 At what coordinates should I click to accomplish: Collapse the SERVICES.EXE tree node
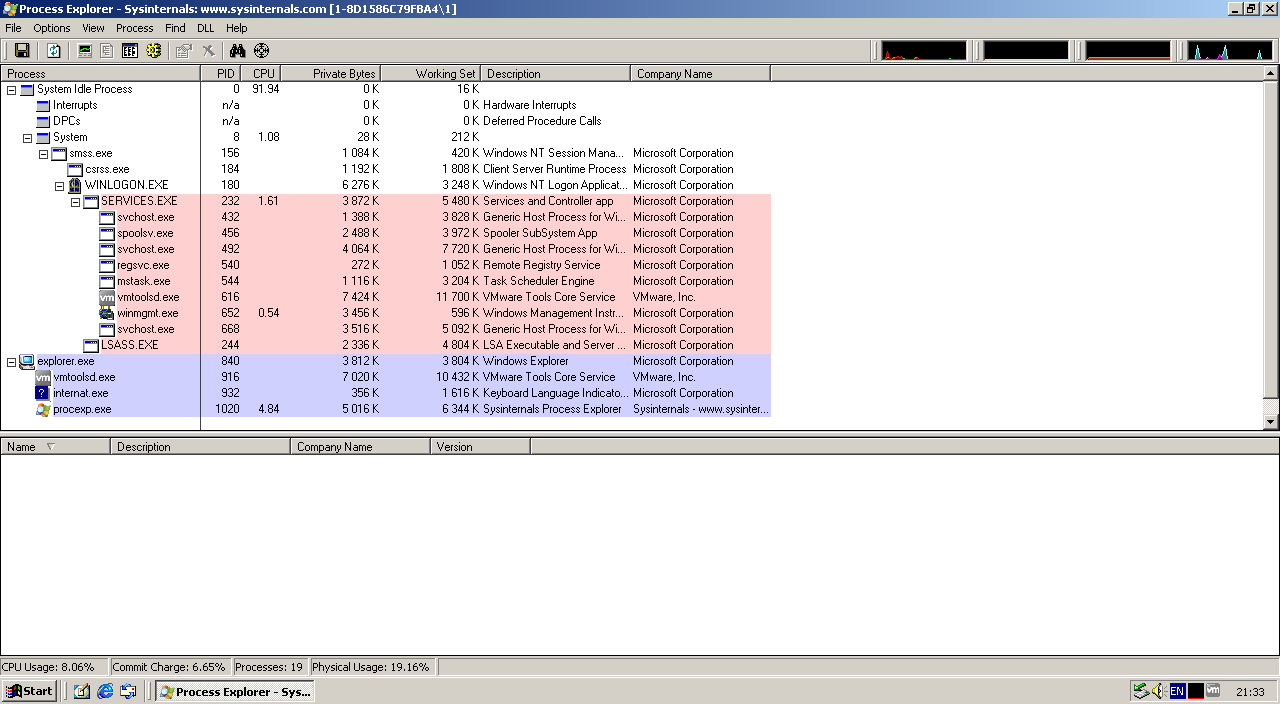coord(76,201)
